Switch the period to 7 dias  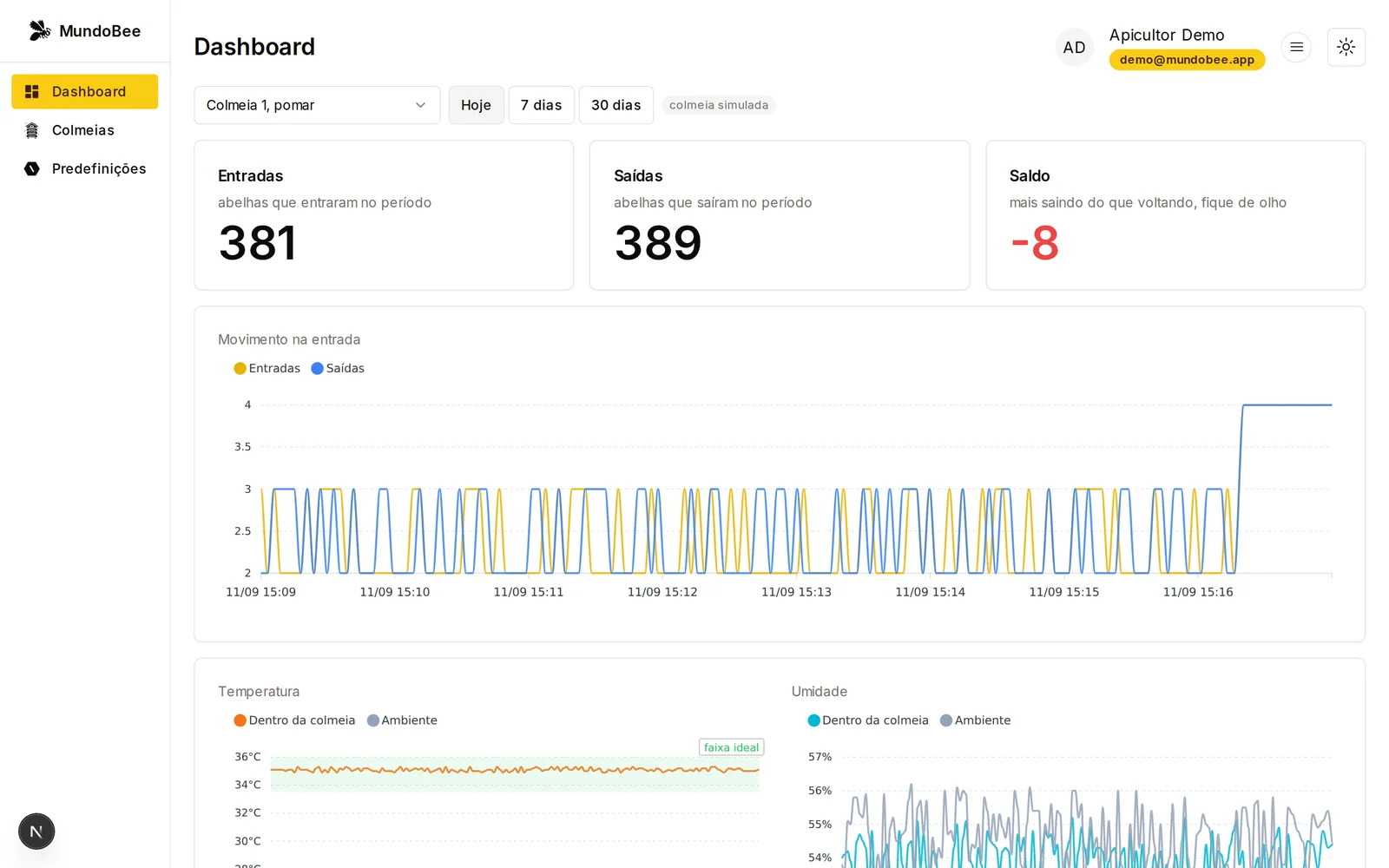541,105
